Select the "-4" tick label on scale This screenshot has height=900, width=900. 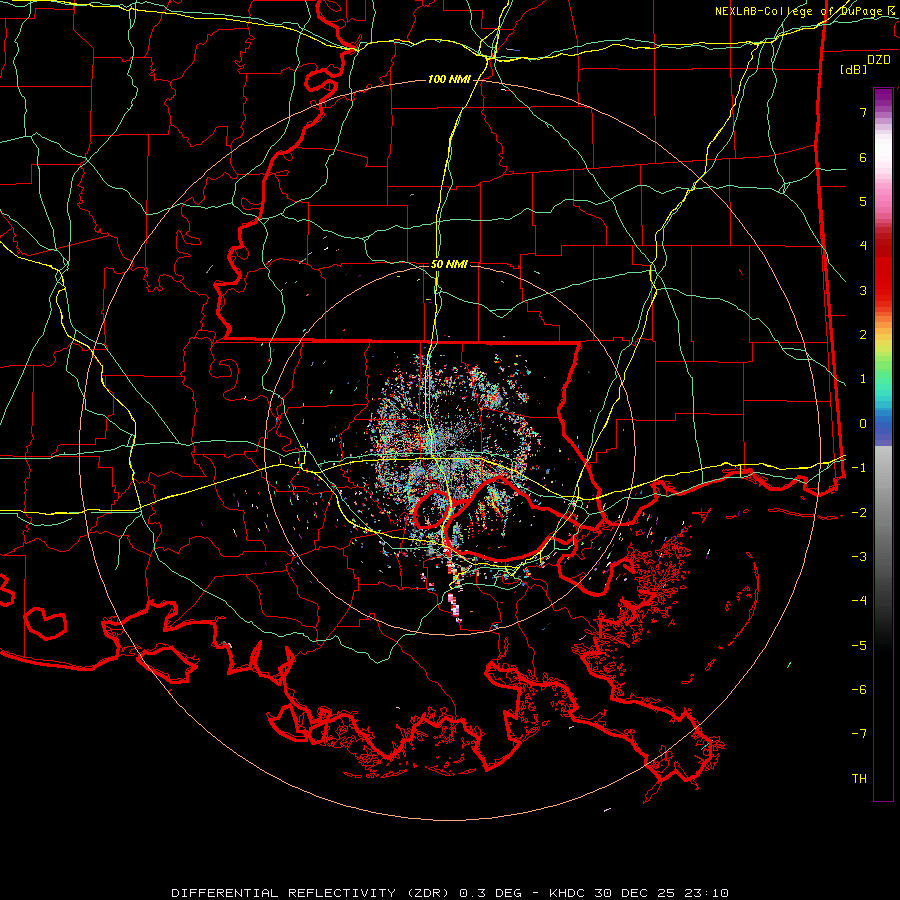pyautogui.click(x=859, y=601)
